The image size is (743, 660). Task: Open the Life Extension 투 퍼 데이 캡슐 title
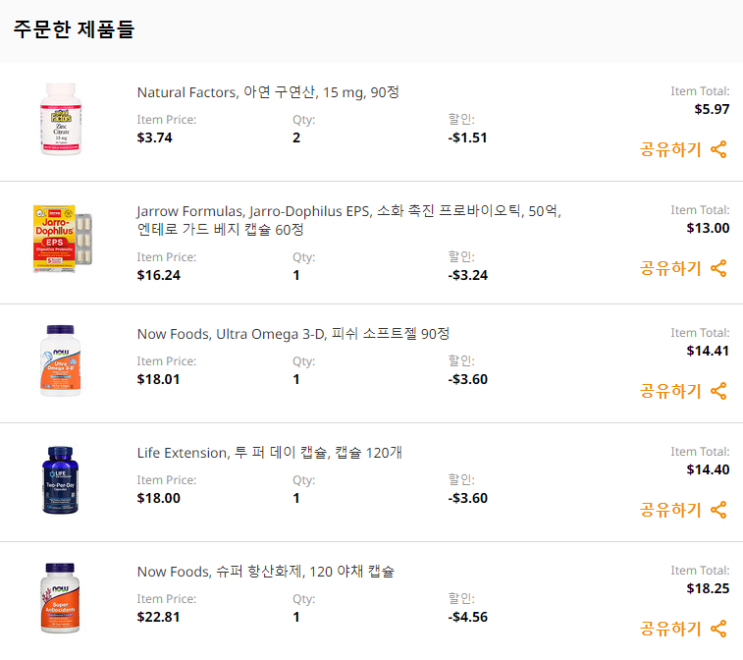click(270, 453)
